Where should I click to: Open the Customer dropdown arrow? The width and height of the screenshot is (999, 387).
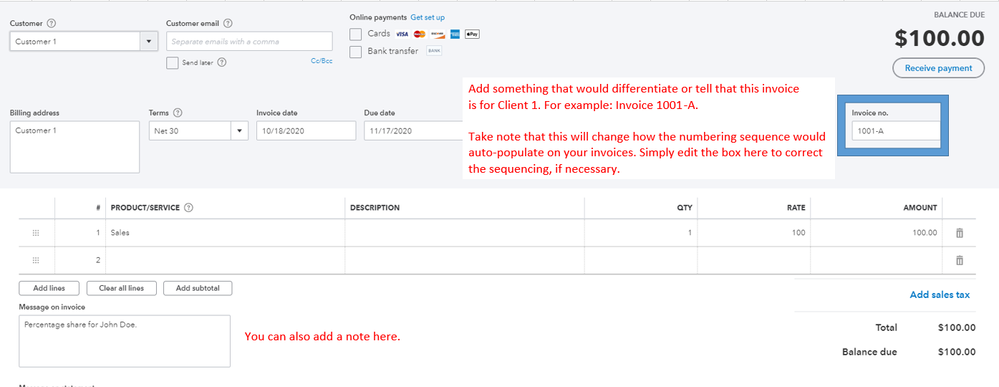(149, 41)
